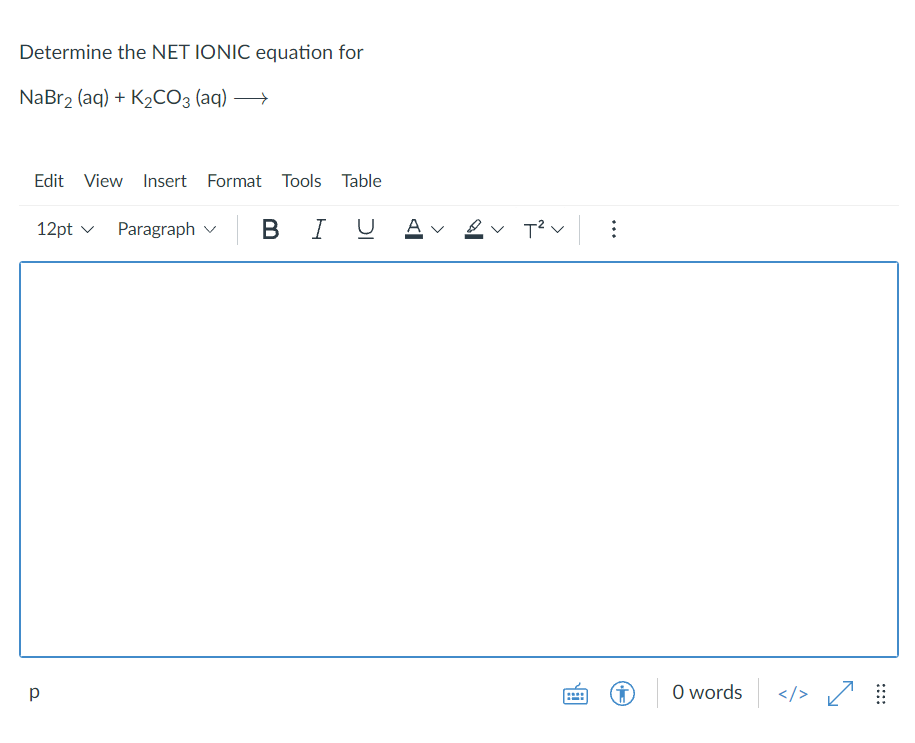Switch to the HTML code editor
The image size is (915, 743).
792,692
